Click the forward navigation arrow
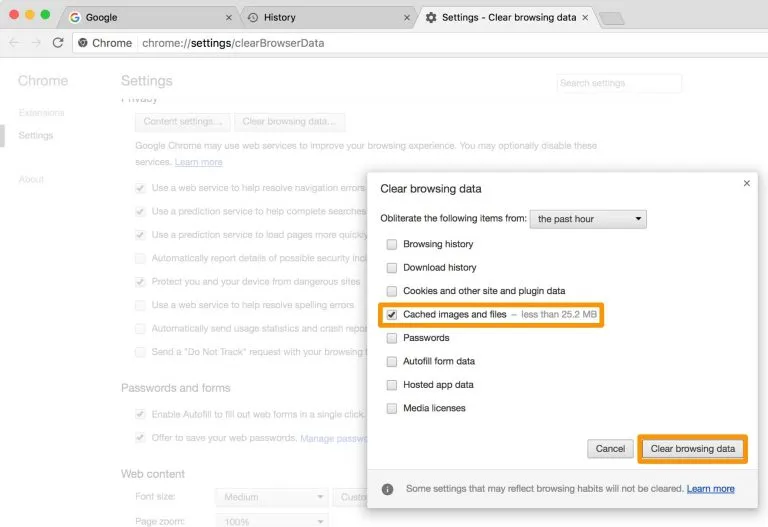This screenshot has width=768, height=527. [36, 43]
